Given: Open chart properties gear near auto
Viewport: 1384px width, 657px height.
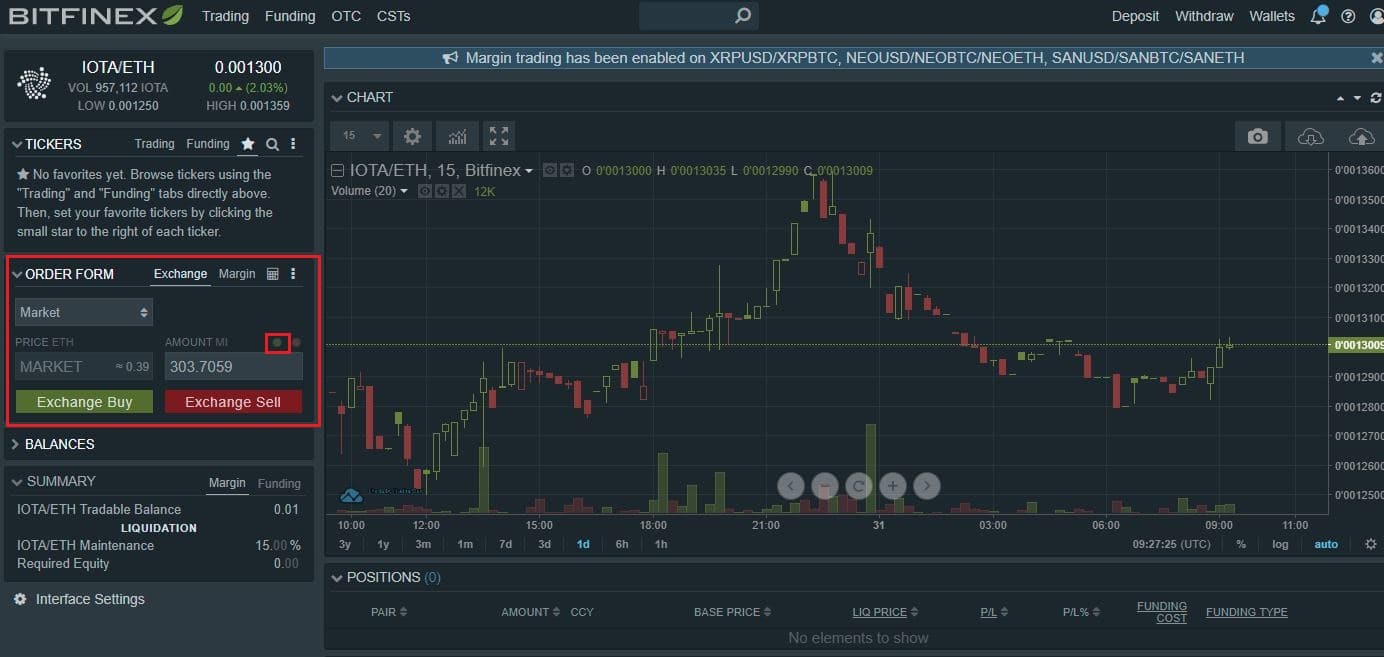Looking at the screenshot, I should pyautogui.click(x=1371, y=544).
